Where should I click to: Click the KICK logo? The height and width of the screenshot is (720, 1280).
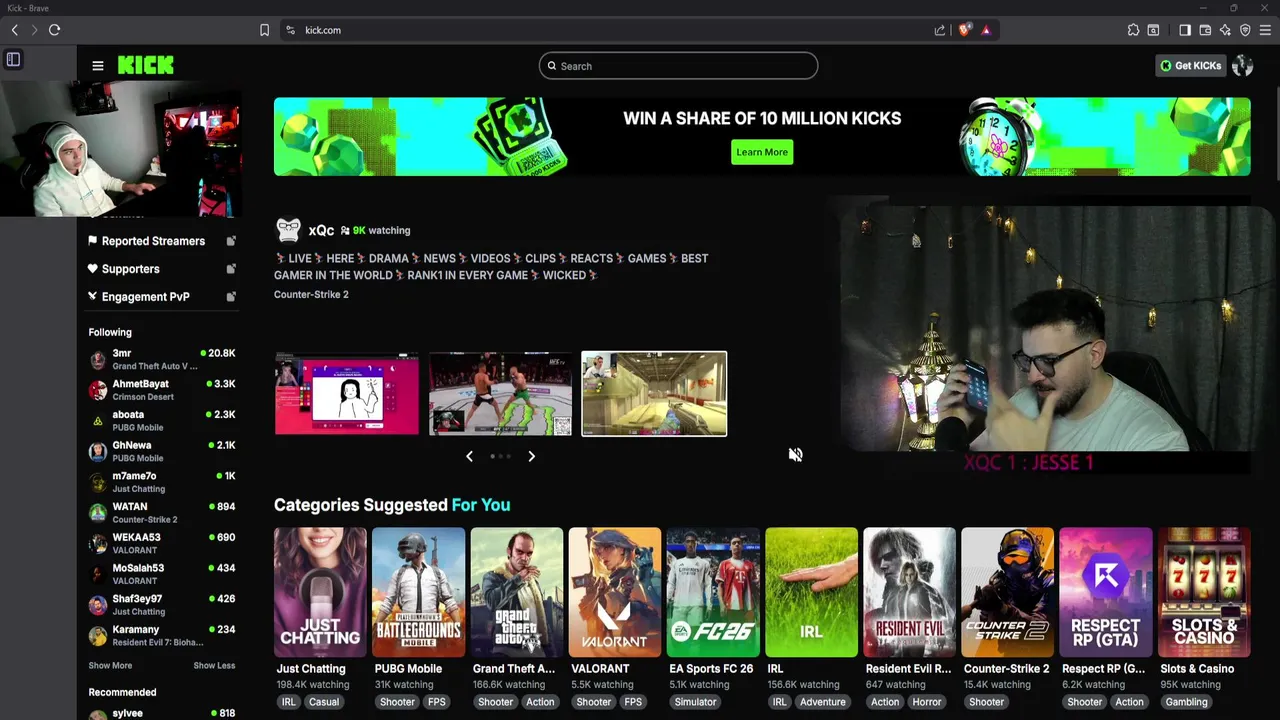click(x=146, y=66)
